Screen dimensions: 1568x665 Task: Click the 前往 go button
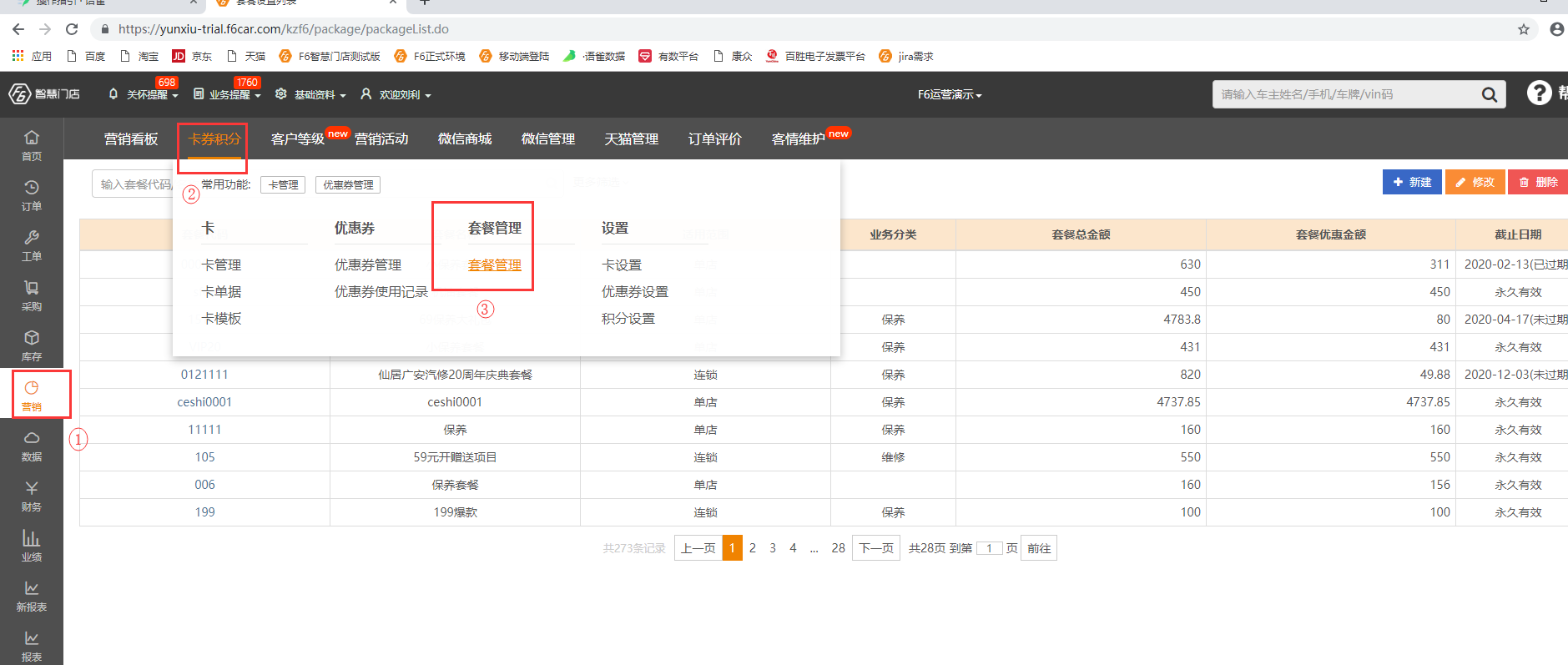pos(1039,548)
